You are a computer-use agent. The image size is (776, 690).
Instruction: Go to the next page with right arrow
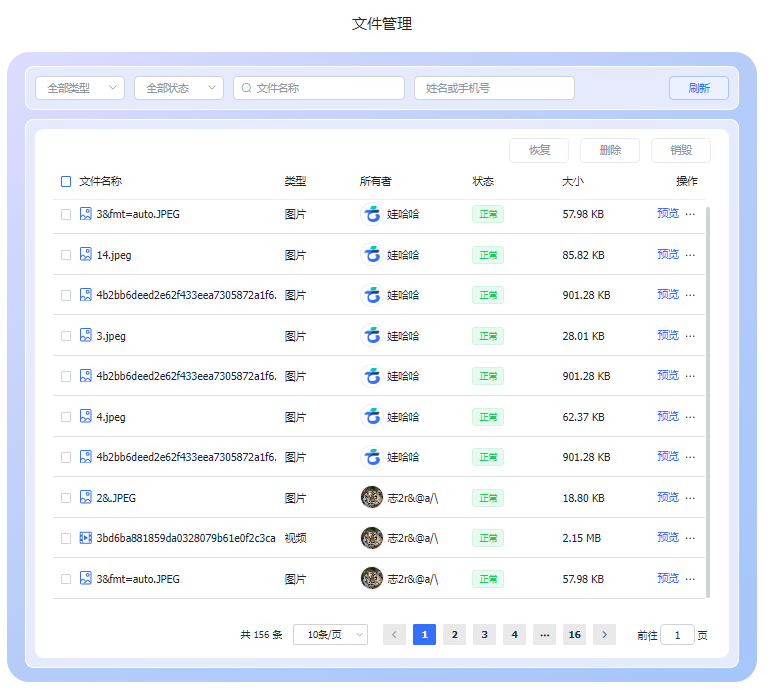pos(604,635)
